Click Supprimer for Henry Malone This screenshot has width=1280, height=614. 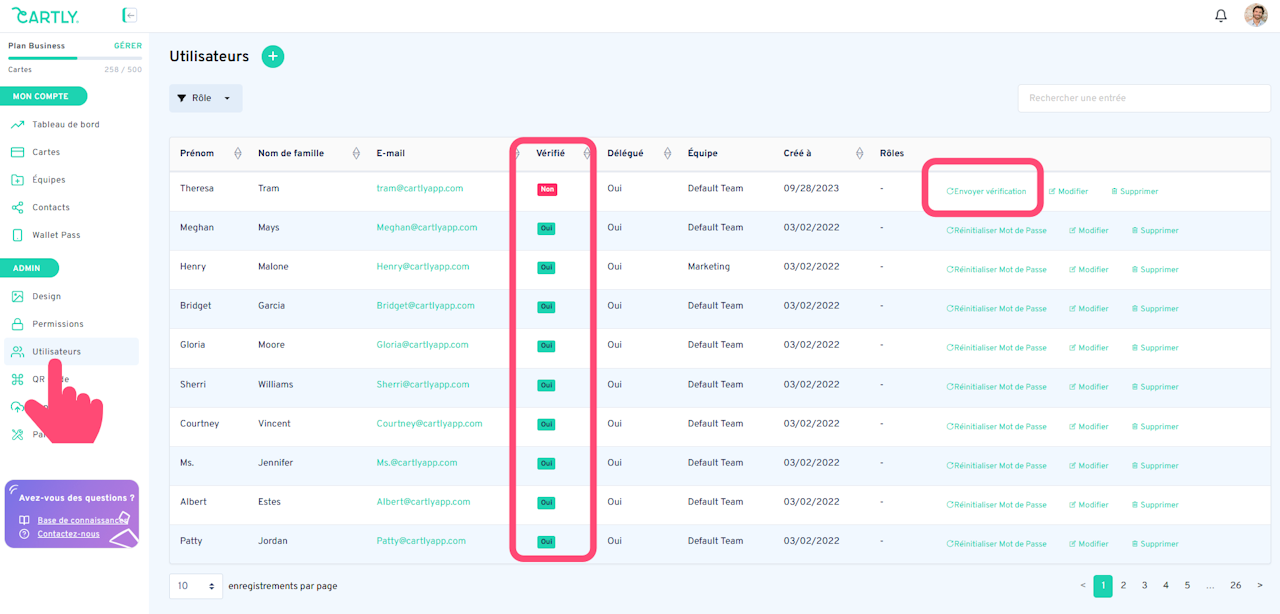point(1155,270)
